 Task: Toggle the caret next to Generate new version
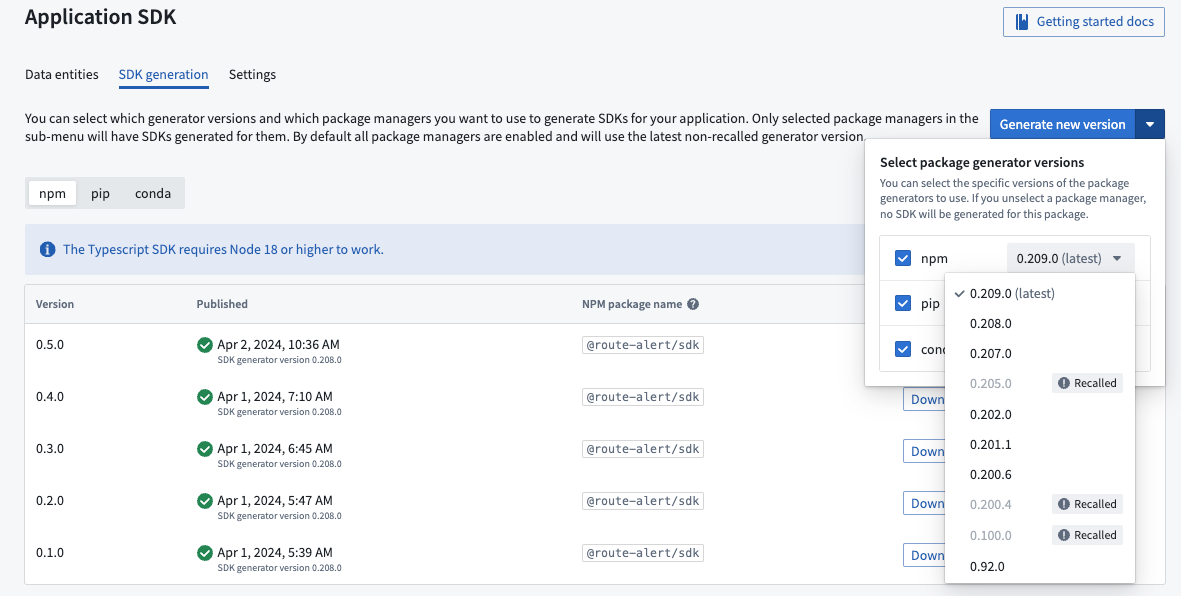point(1149,124)
